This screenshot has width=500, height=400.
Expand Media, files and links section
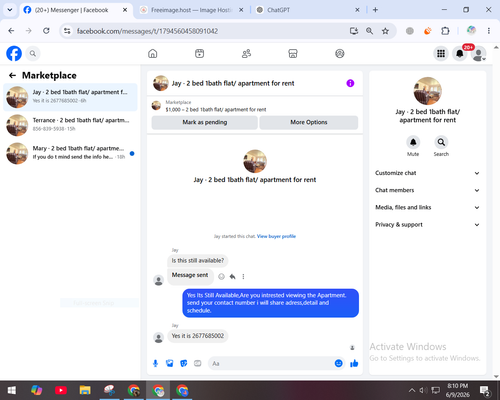click(x=427, y=207)
